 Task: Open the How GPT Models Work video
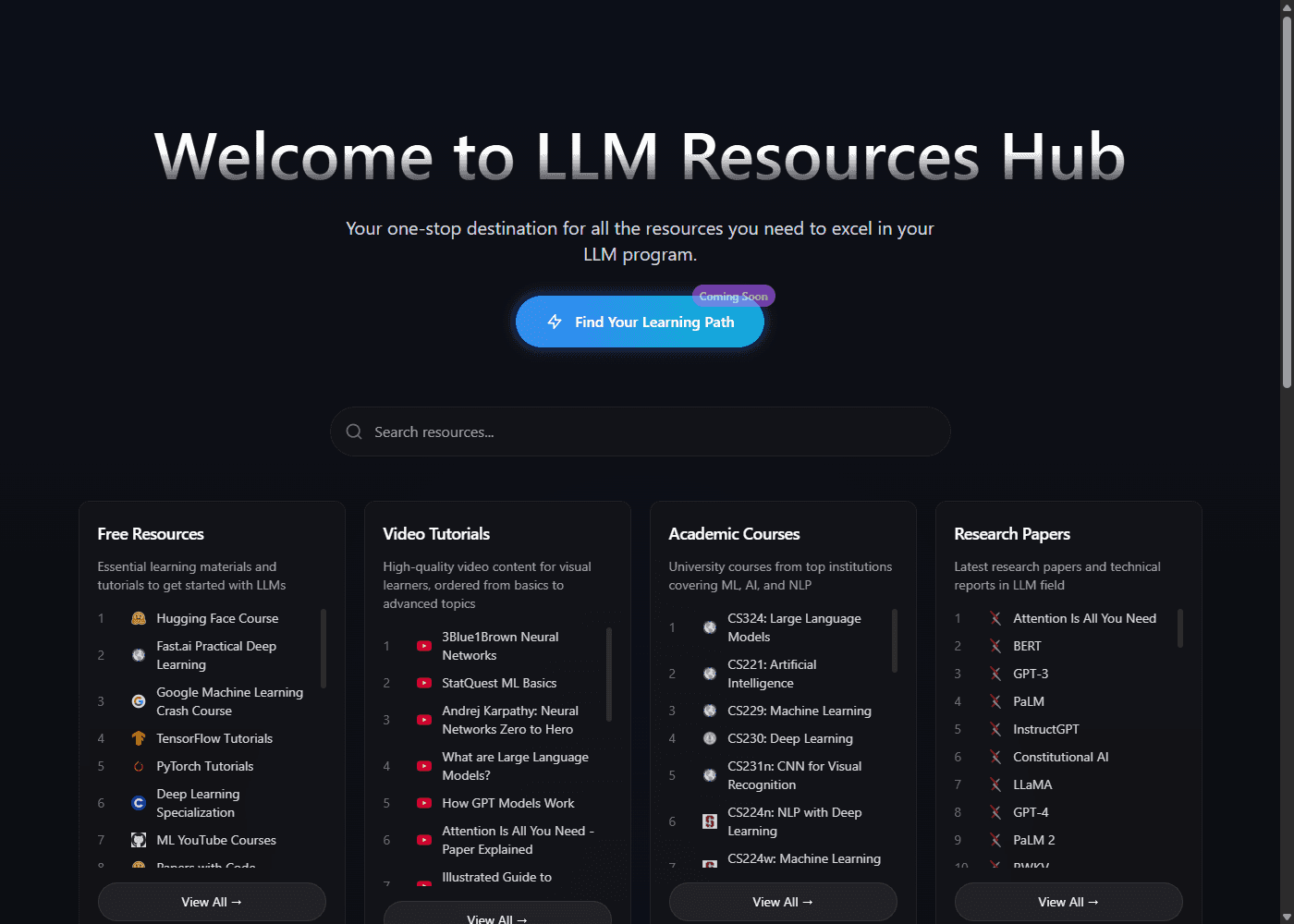(x=507, y=803)
